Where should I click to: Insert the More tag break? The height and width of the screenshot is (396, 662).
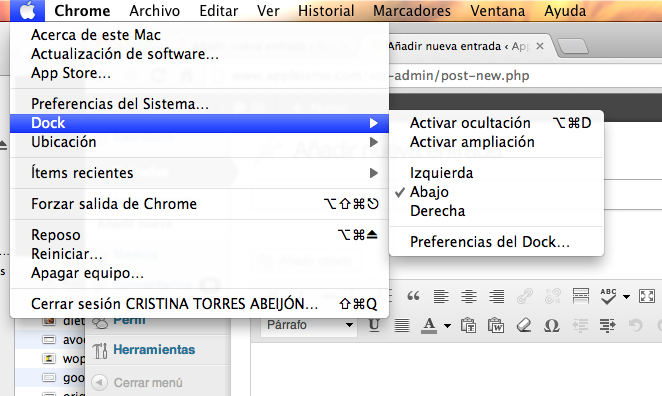(581, 296)
